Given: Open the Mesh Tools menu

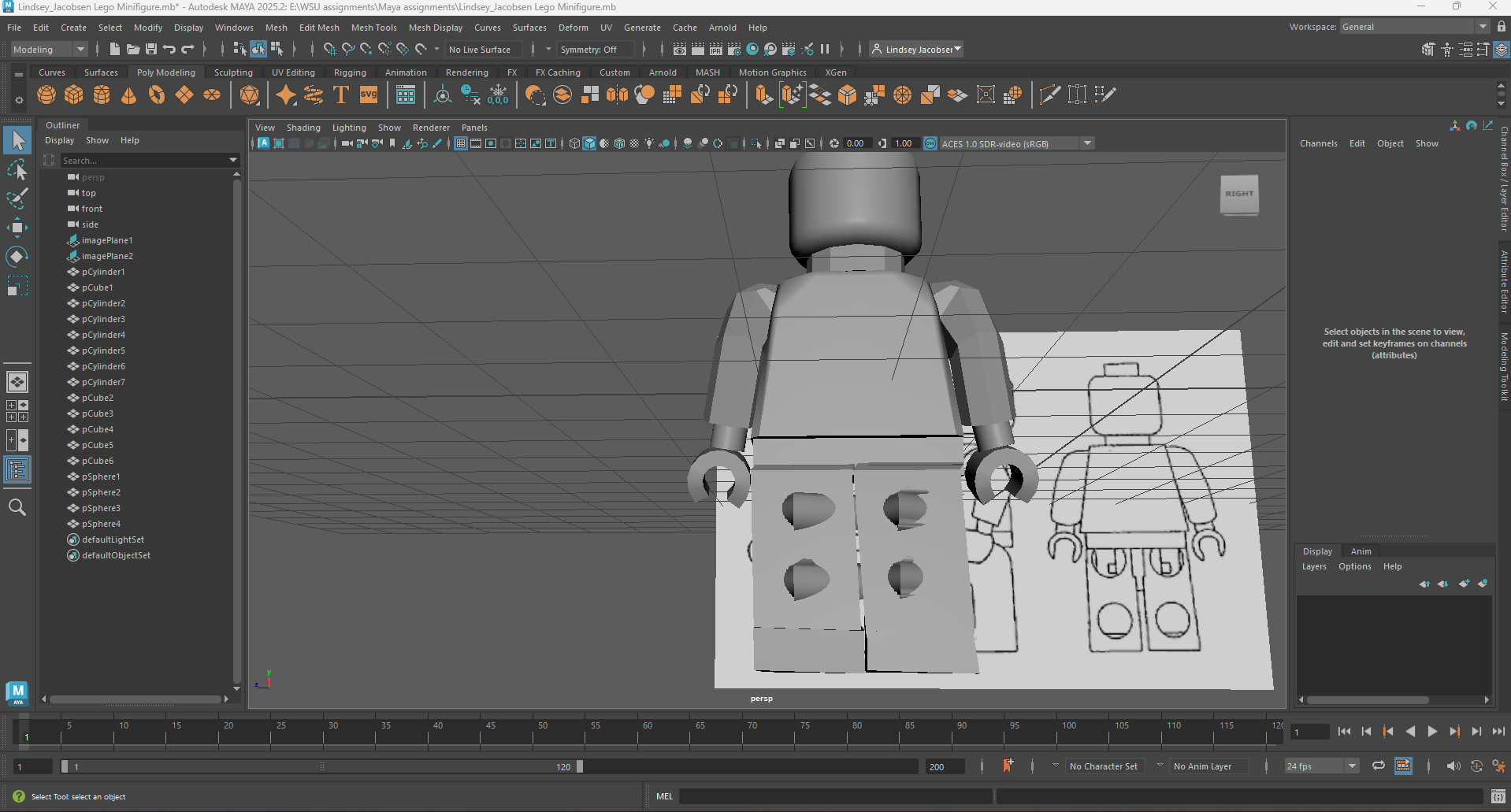Looking at the screenshot, I should 373,28.
